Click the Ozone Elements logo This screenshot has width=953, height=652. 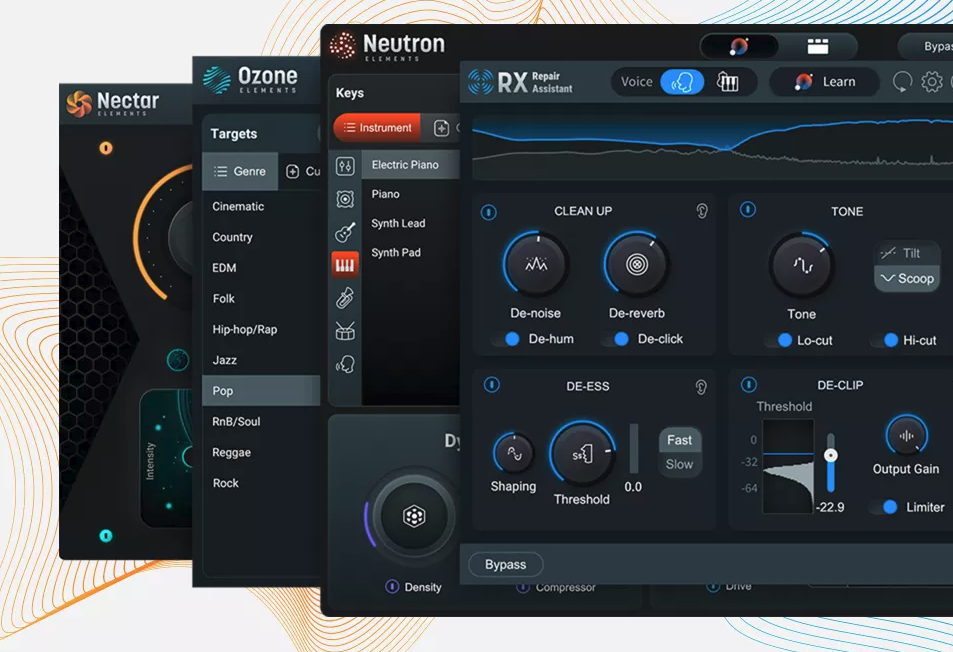(250, 80)
